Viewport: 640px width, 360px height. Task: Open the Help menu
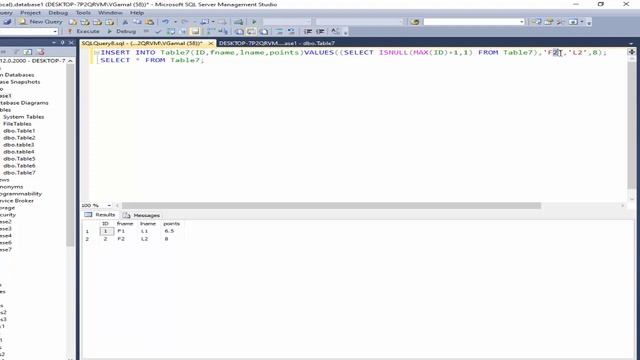[137, 13]
